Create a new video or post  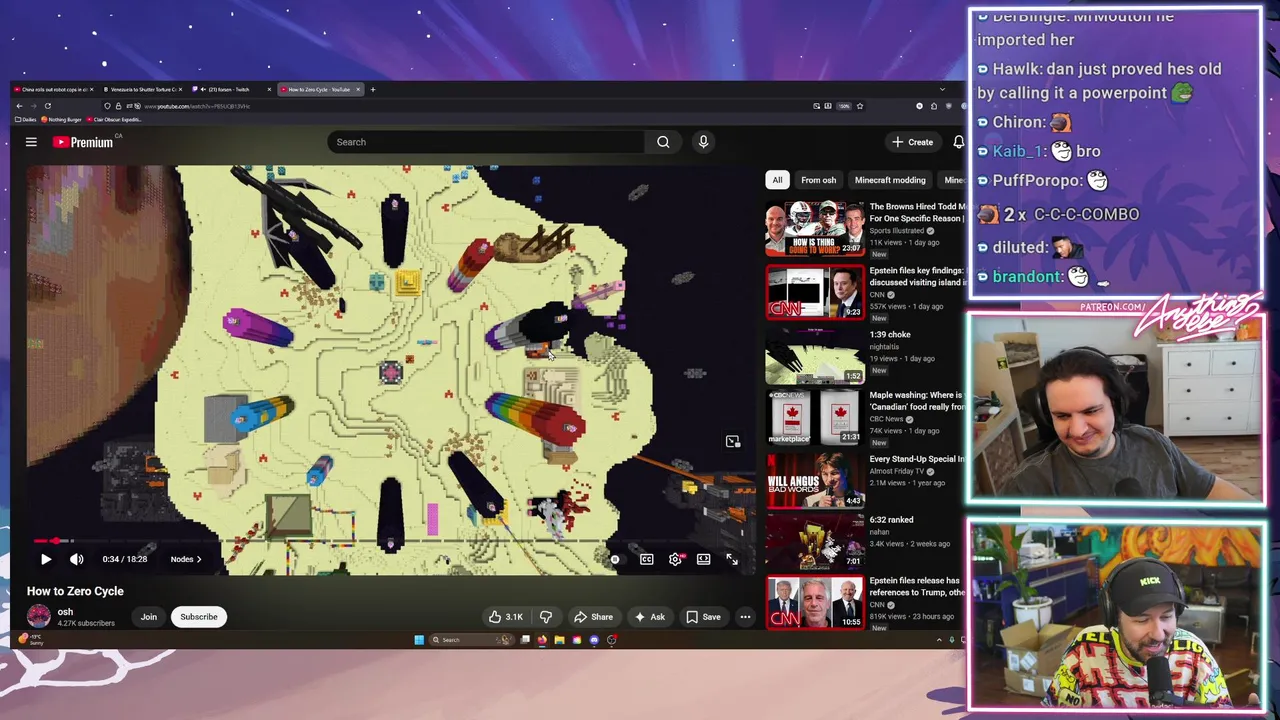pos(913,142)
